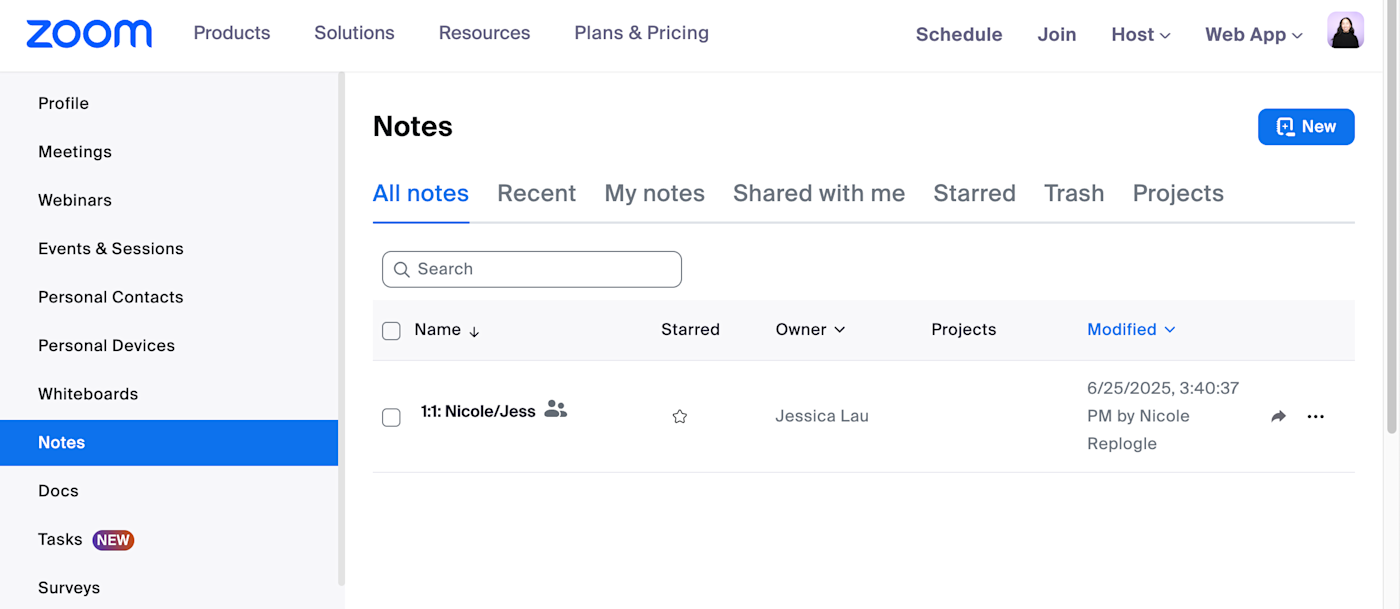Share the 1:1: Nicole/Jess note
1400x609 pixels.
point(1278,417)
